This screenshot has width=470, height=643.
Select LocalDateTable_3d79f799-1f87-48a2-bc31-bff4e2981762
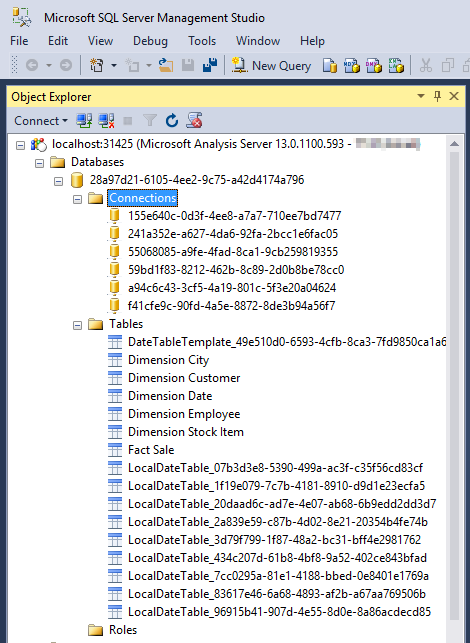pos(274,540)
